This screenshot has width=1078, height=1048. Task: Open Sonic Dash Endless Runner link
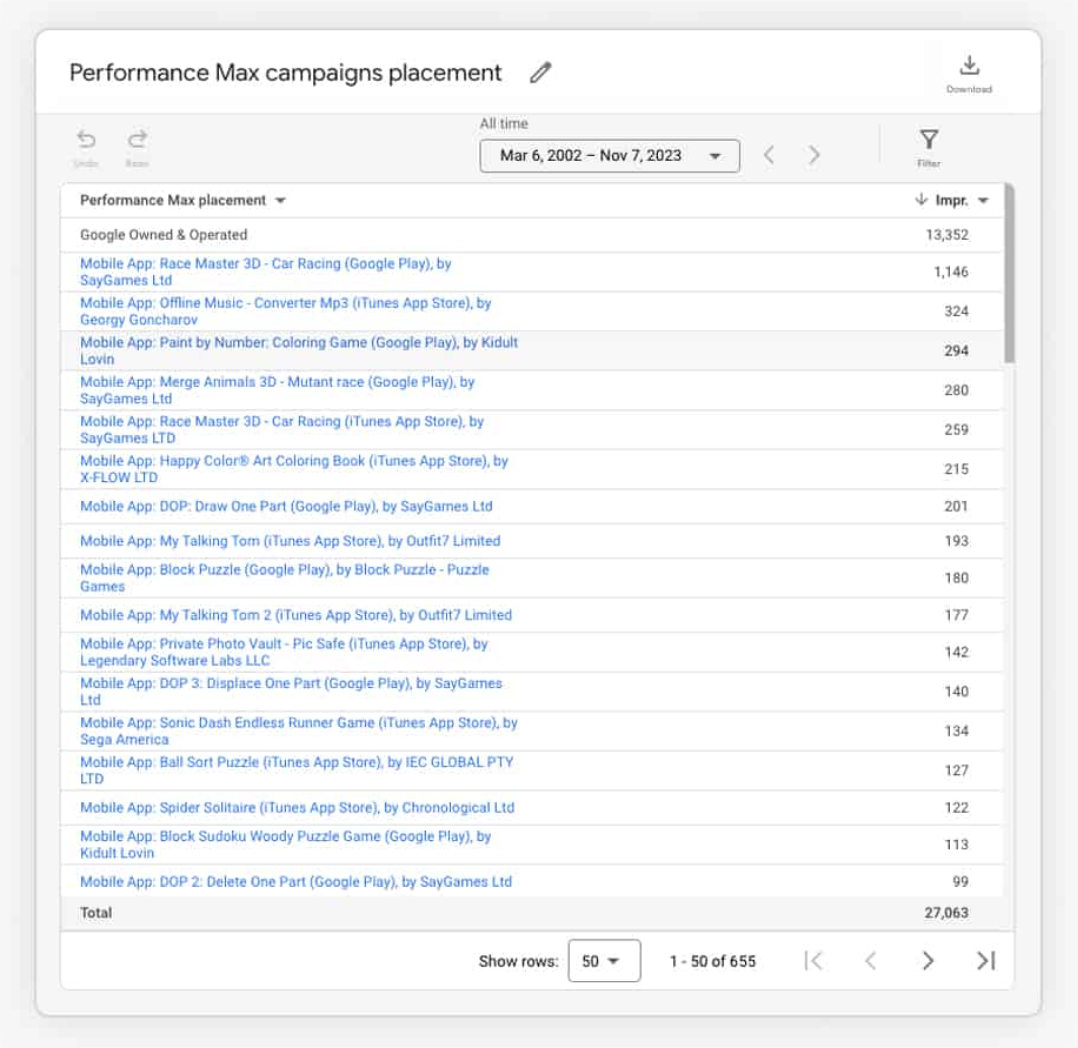point(298,731)
